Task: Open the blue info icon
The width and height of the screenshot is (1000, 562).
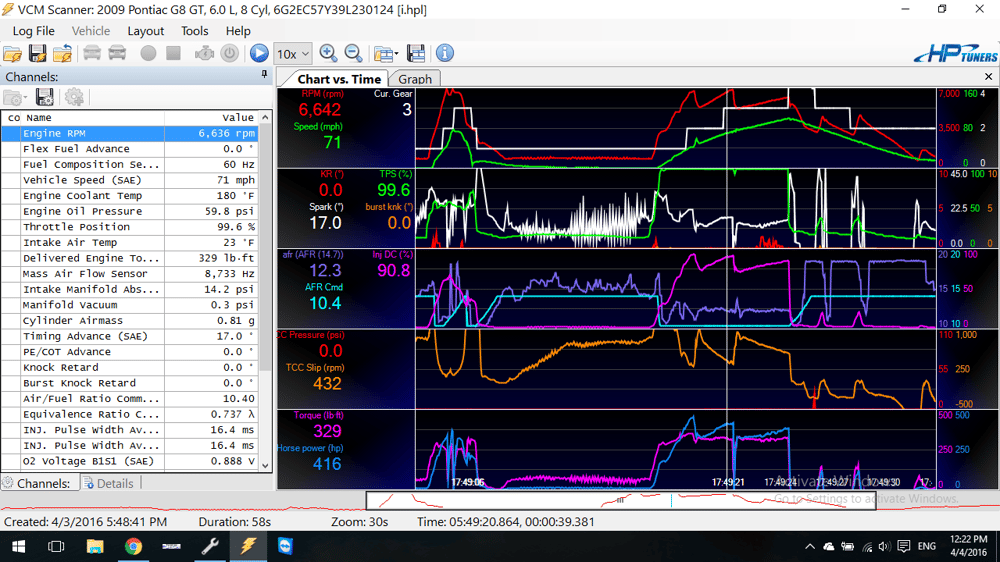Action: pyautogui.click(x=445, y=54)
